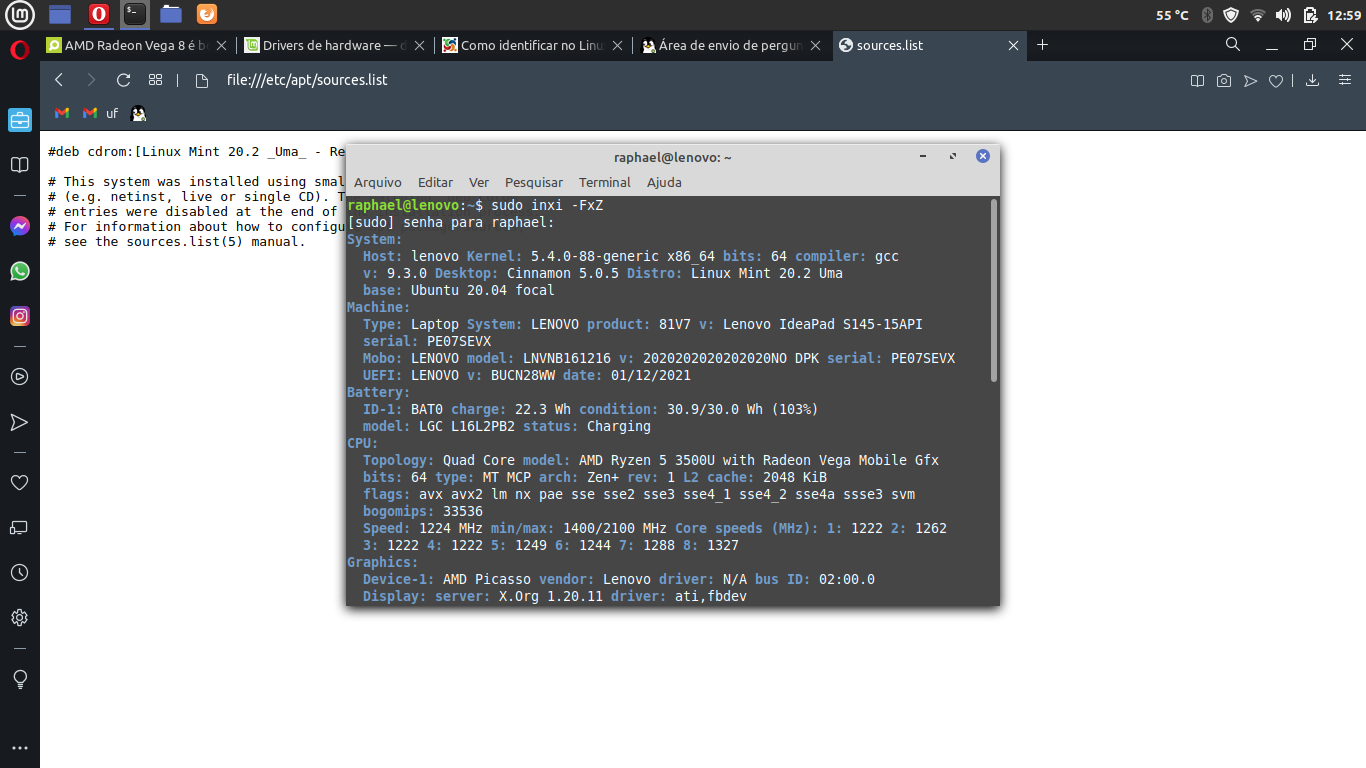Image resolution: width=1366 pixels, height=768 pixels.
Task: Open the Linux Mint start menu
Action: pos(20,14)
